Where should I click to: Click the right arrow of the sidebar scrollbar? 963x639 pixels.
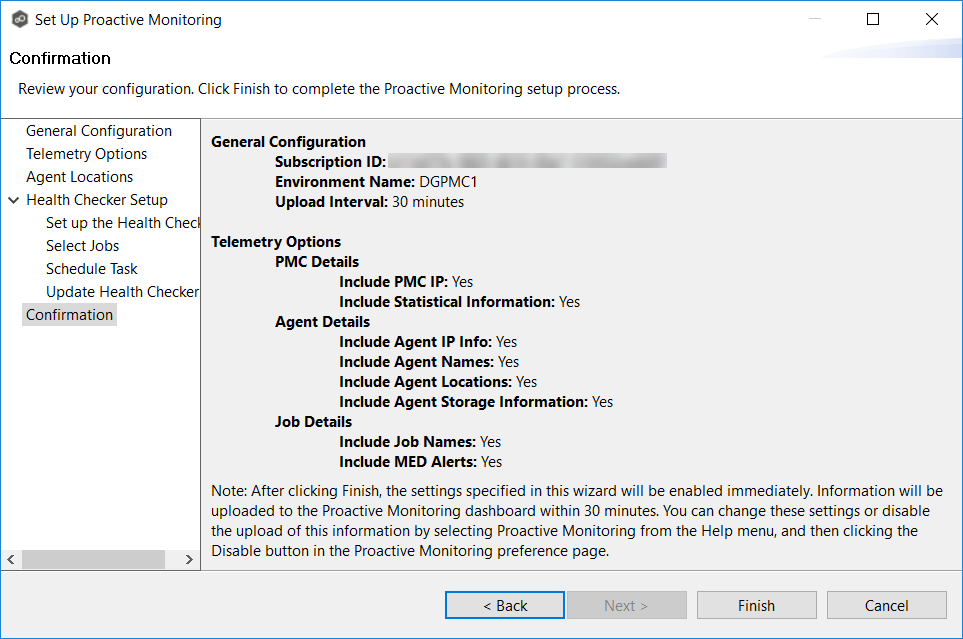pos(190,560)
